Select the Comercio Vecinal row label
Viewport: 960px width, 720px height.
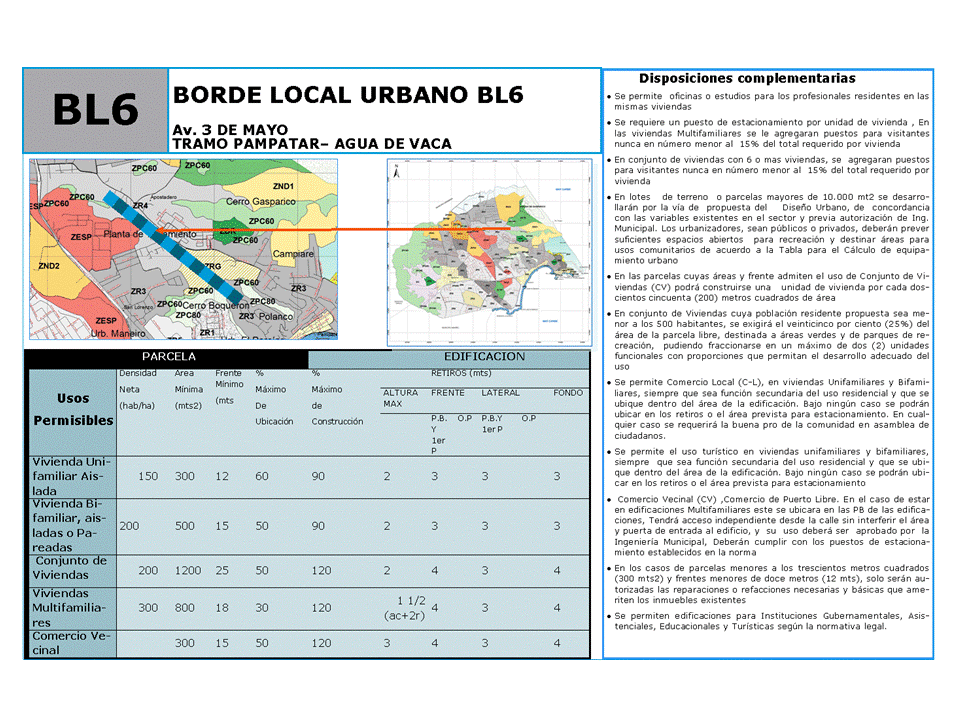pyautogui.click(x=71, y=643)
